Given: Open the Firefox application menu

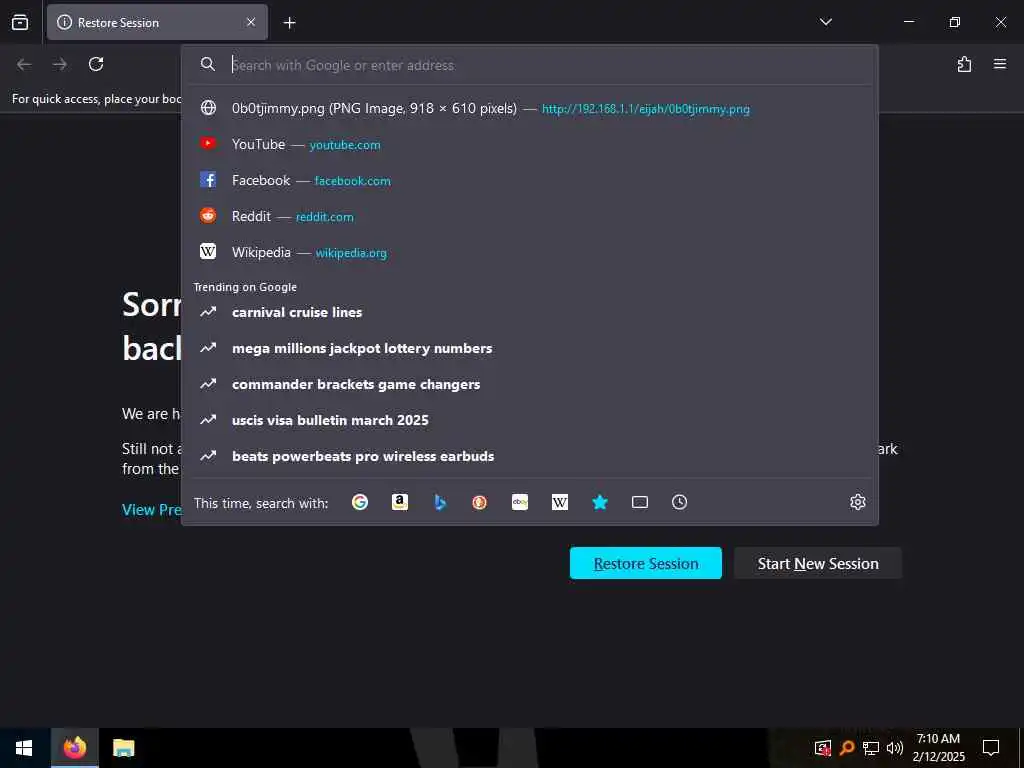Looking at the screenshot, I should pyautogui.click(x=1000, y=64).
